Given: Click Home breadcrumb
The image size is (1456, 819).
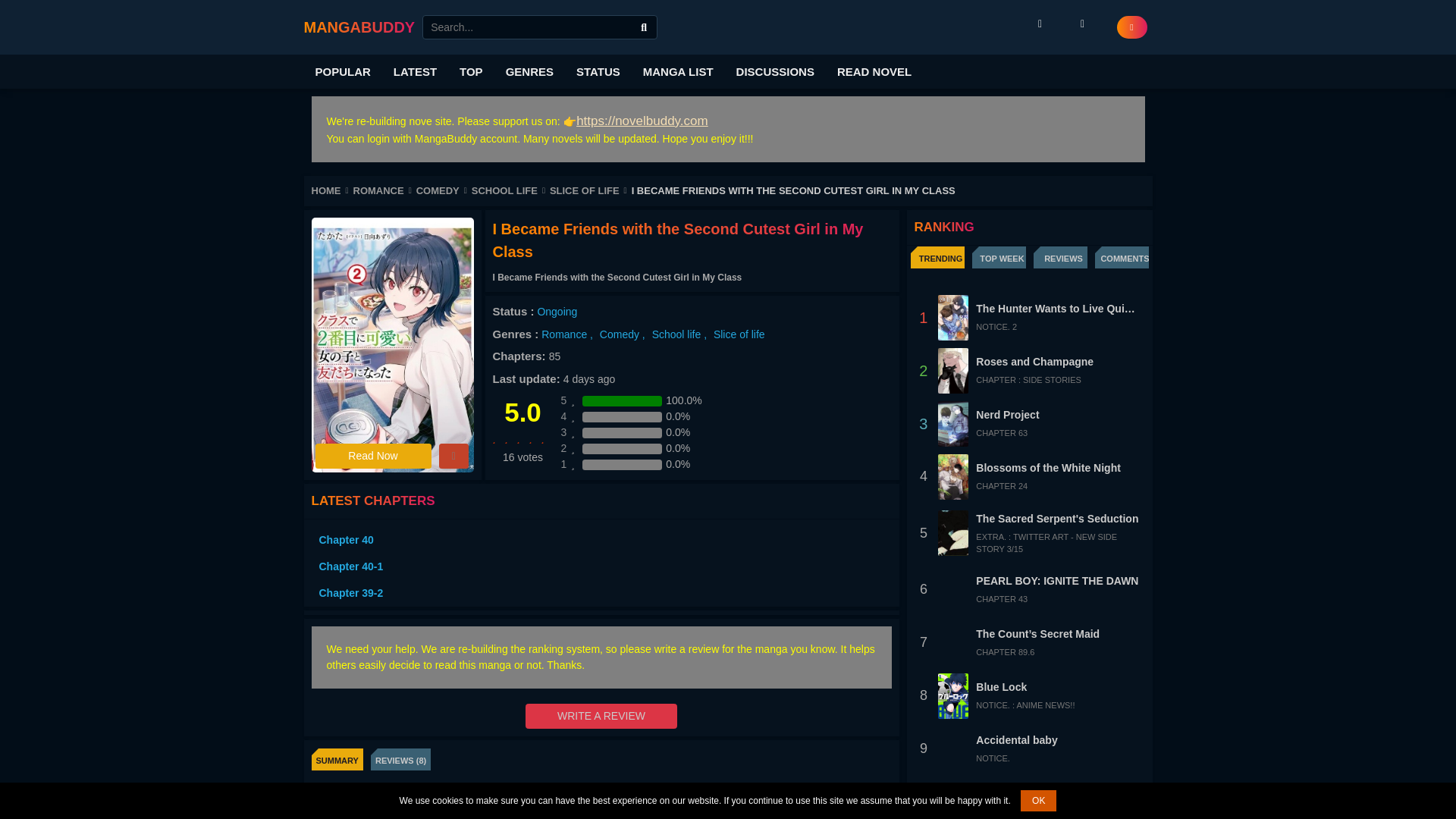Looking at the screenshot, I should point(326,191).
